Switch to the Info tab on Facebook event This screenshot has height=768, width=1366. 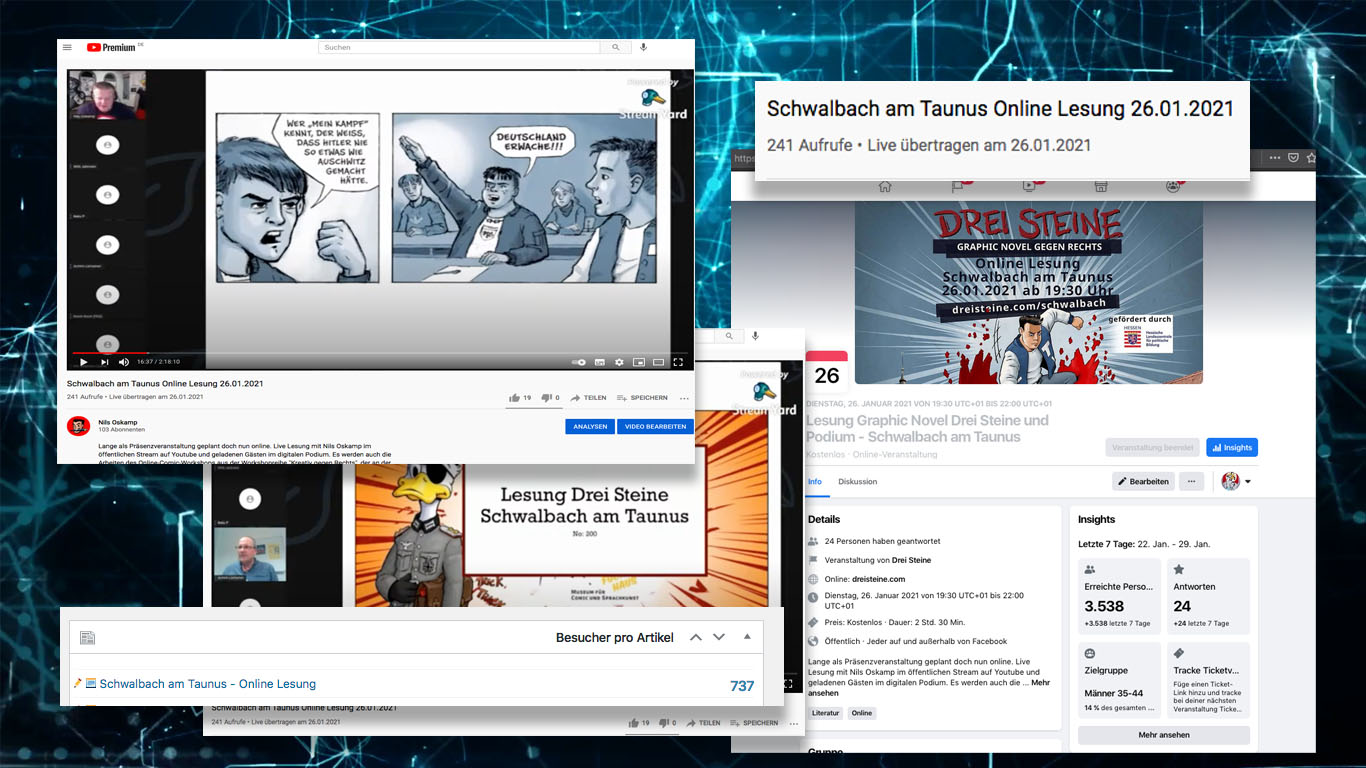tap(815, 481)
